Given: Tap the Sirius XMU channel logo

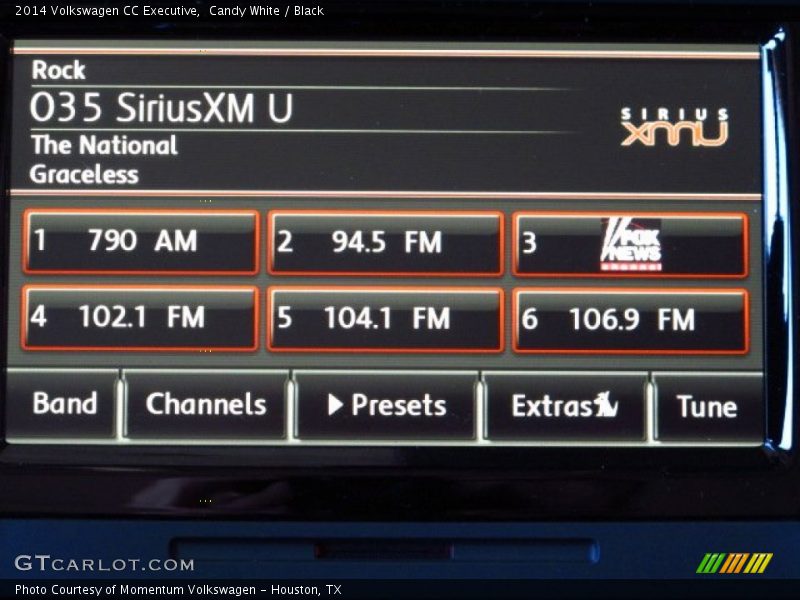Looking at the screenshot, I should [674, 127].
